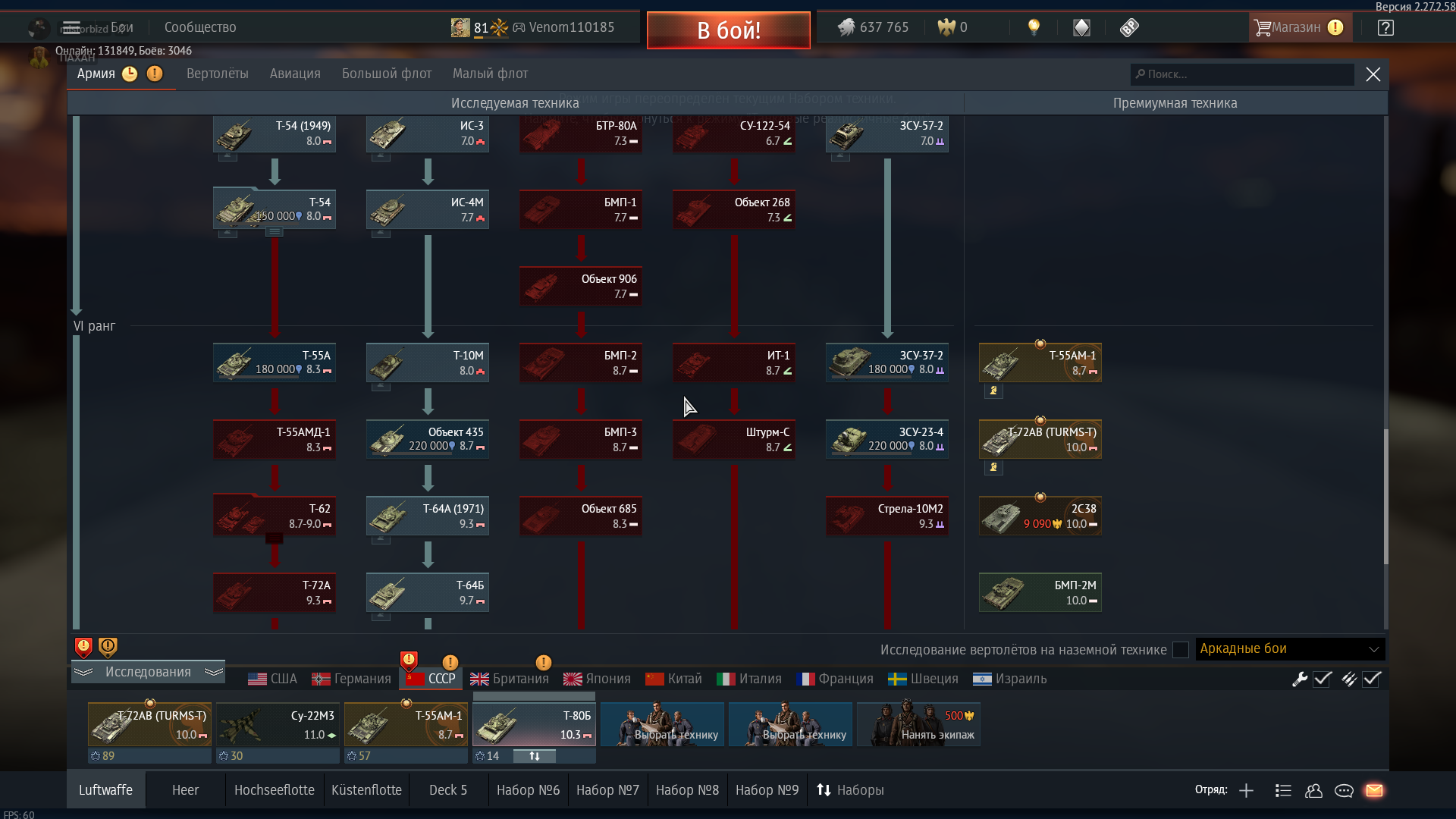This screenshot has height=819, width=1456.
Task: Click the squad plus icon
Action: (x=1246, y=790)
